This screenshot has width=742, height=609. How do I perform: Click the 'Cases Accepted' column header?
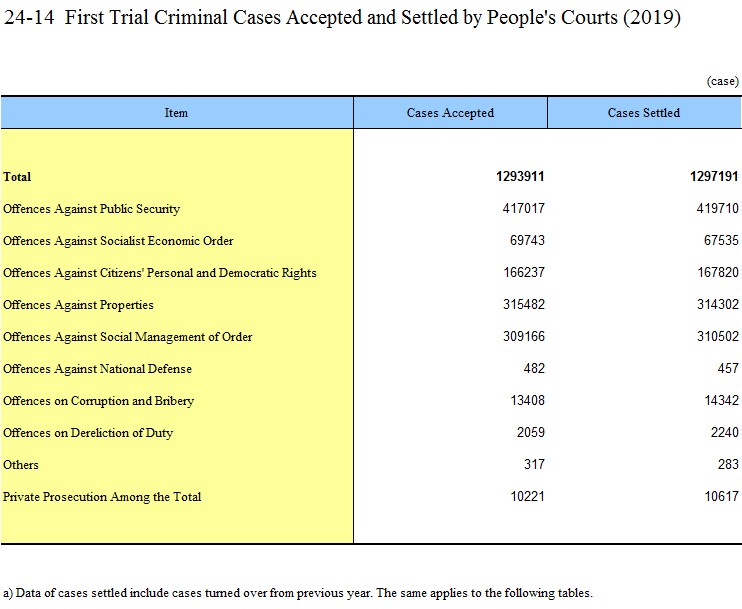tap(450, 113)
